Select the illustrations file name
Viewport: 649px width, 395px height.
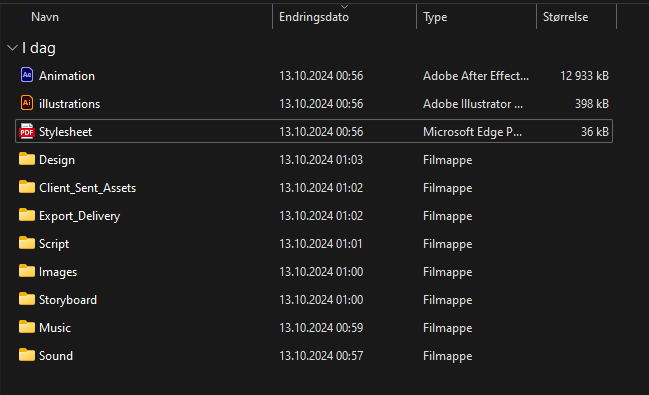pos(70,104)
